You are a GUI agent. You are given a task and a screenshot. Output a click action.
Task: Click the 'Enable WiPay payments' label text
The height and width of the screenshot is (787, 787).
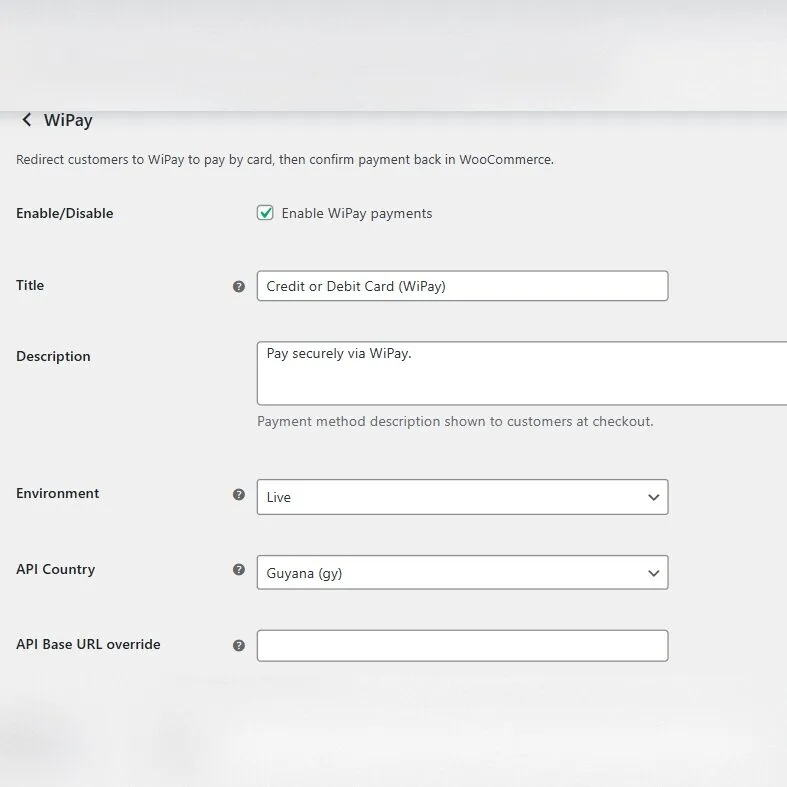(356, 213)
